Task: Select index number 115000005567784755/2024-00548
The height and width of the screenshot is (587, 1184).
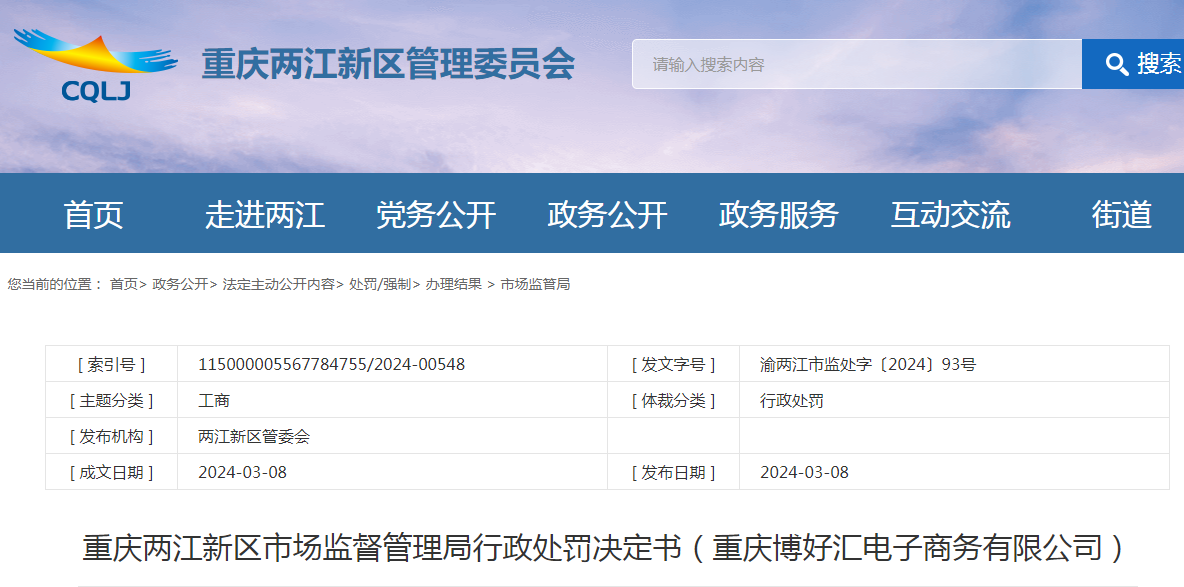Action: click(x=331, y=365)
